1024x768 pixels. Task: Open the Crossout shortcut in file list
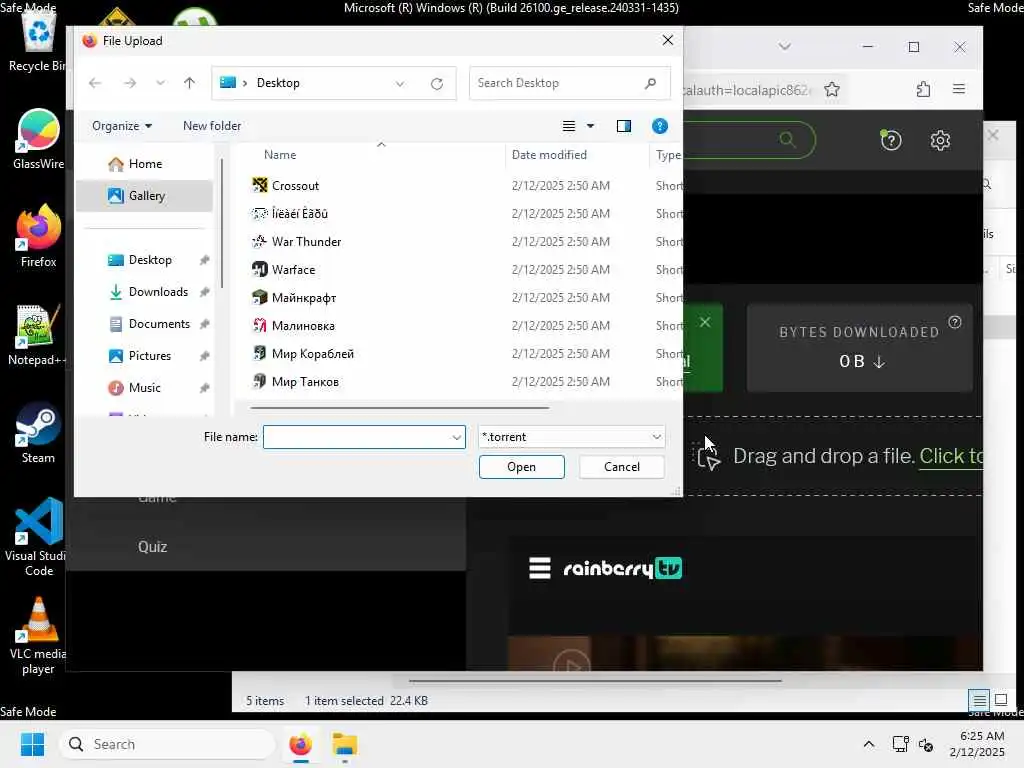click(295, 185)
